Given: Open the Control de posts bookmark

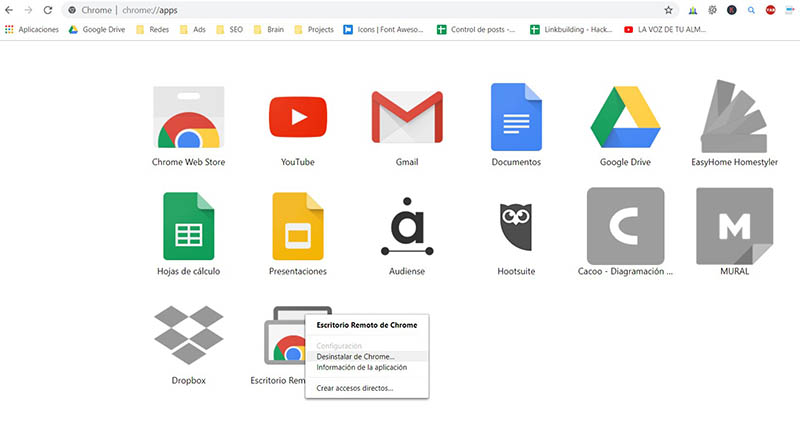Looking at the screenshot, I should point(476,30).
